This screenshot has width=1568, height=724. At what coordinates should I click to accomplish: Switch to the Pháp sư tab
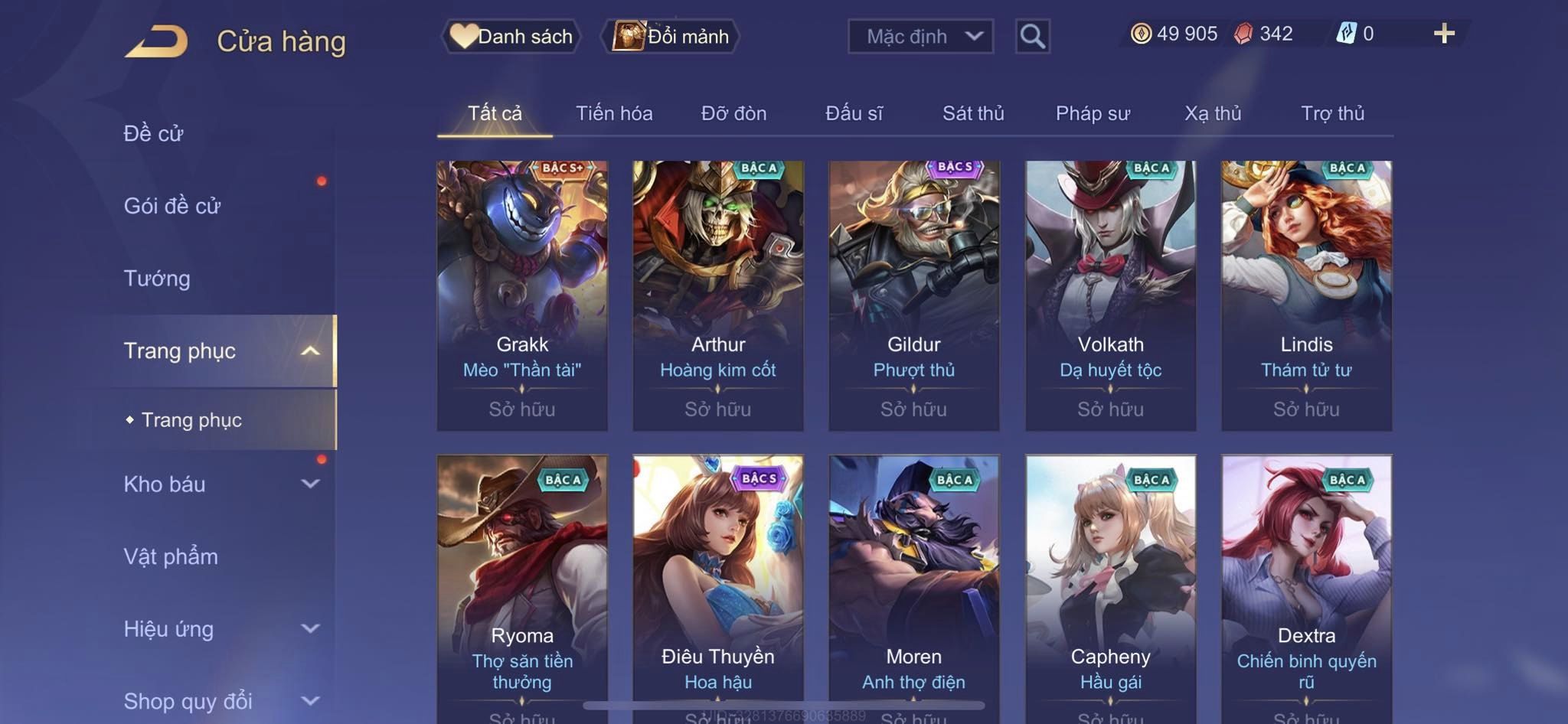coord(1093,113)
